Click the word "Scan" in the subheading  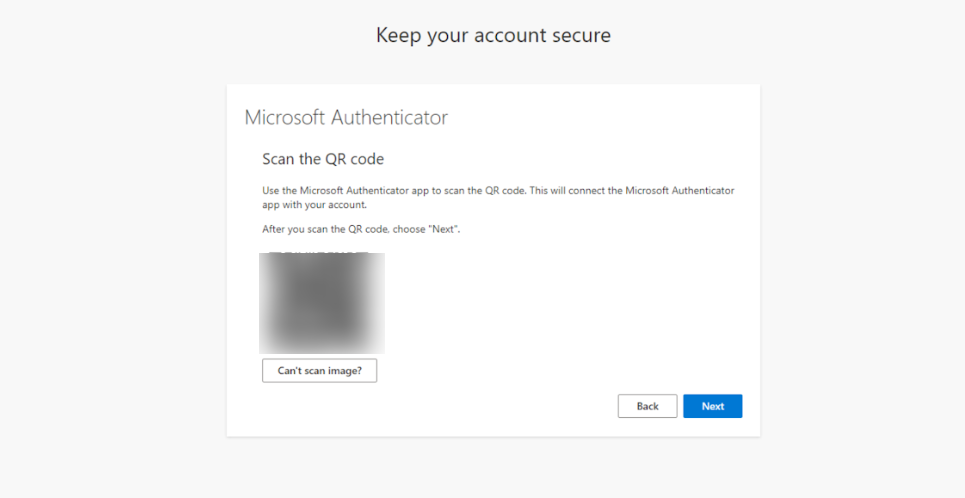(x=277, y=159)
